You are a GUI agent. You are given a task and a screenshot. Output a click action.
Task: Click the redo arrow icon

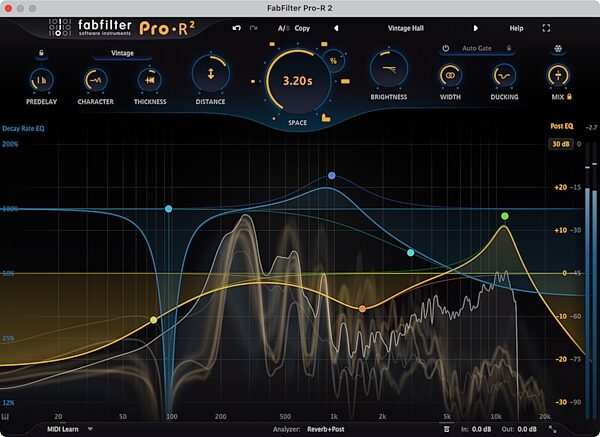[253, 28]
